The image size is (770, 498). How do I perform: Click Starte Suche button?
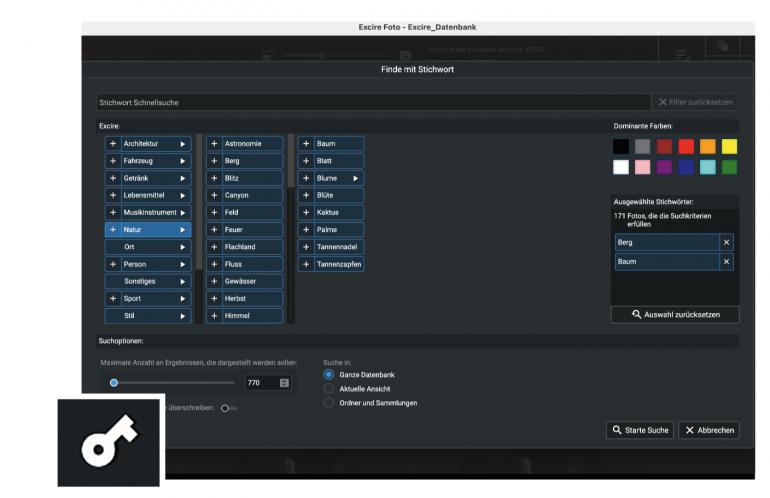(640, 430)
